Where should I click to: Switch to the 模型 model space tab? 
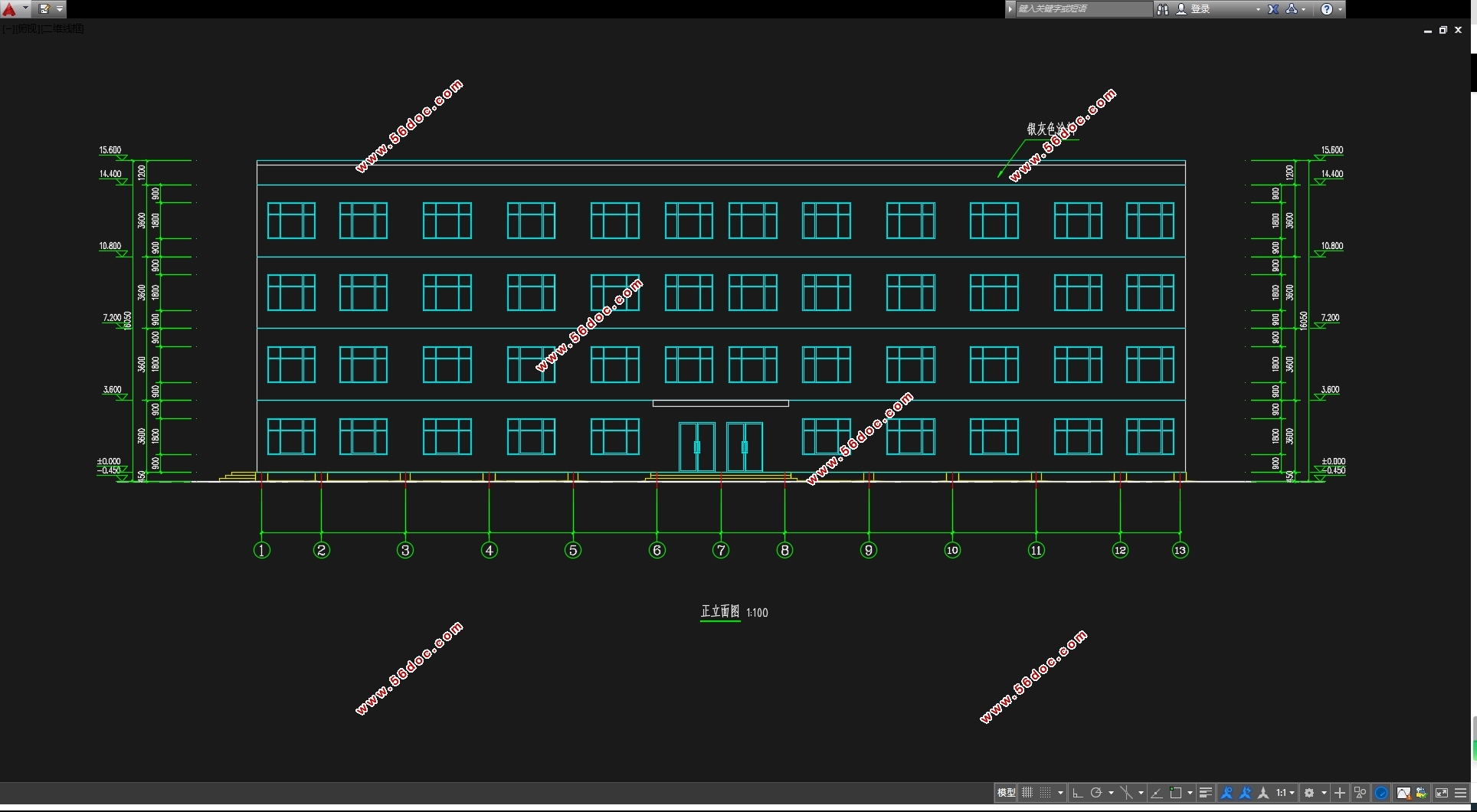click(x=1006, y=793)
